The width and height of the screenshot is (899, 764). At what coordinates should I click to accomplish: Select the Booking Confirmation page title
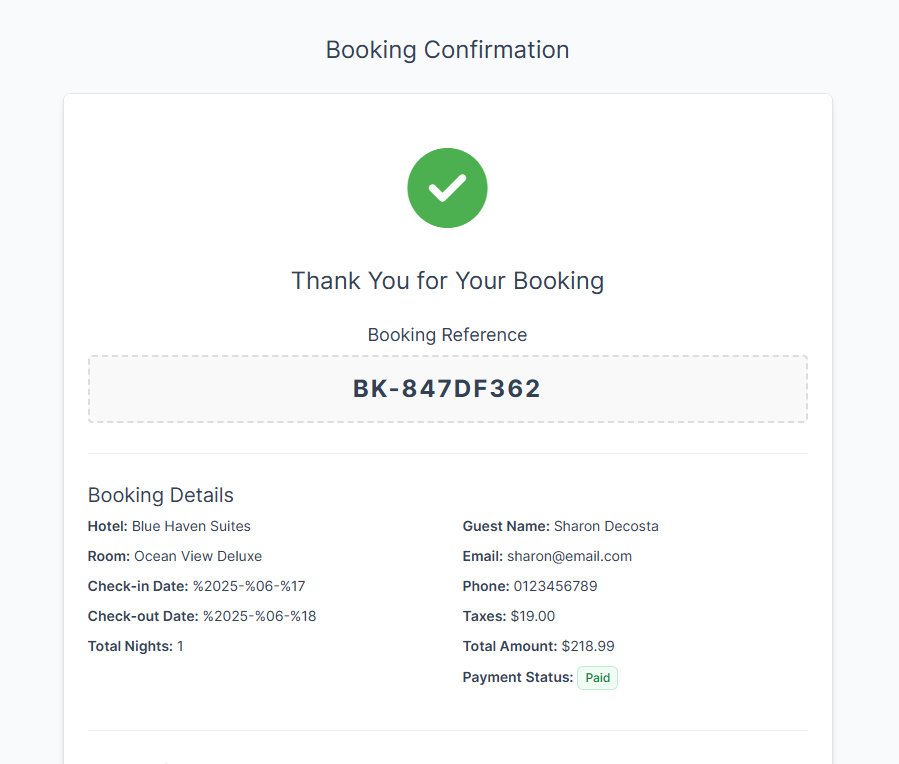click(447, 50)
